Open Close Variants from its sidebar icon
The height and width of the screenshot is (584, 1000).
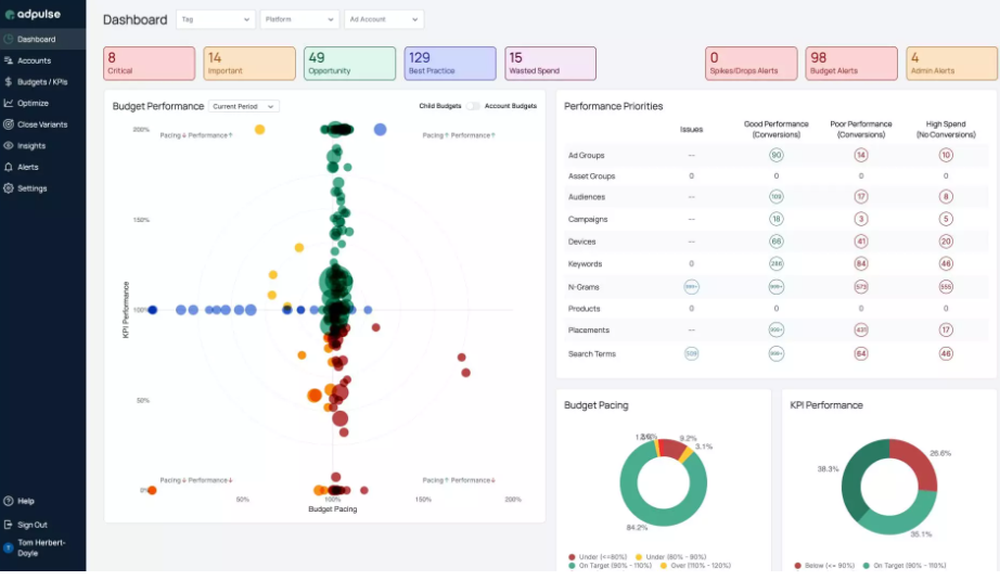(x=10, y=124)
